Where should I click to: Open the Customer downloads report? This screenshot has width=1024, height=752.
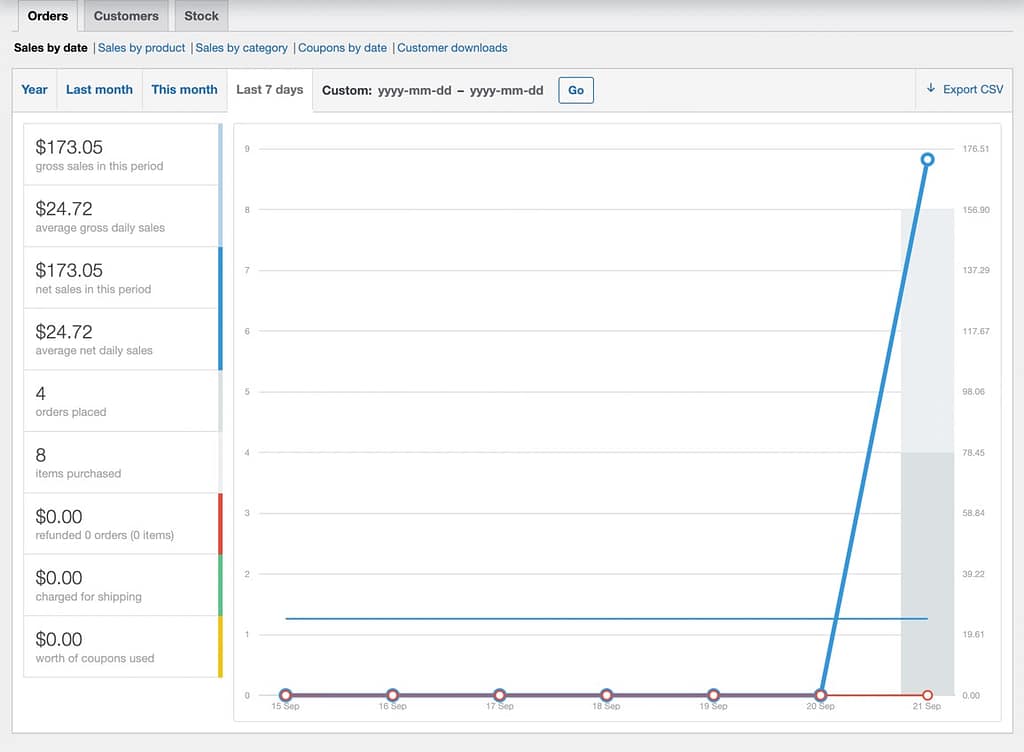[452, 47]
